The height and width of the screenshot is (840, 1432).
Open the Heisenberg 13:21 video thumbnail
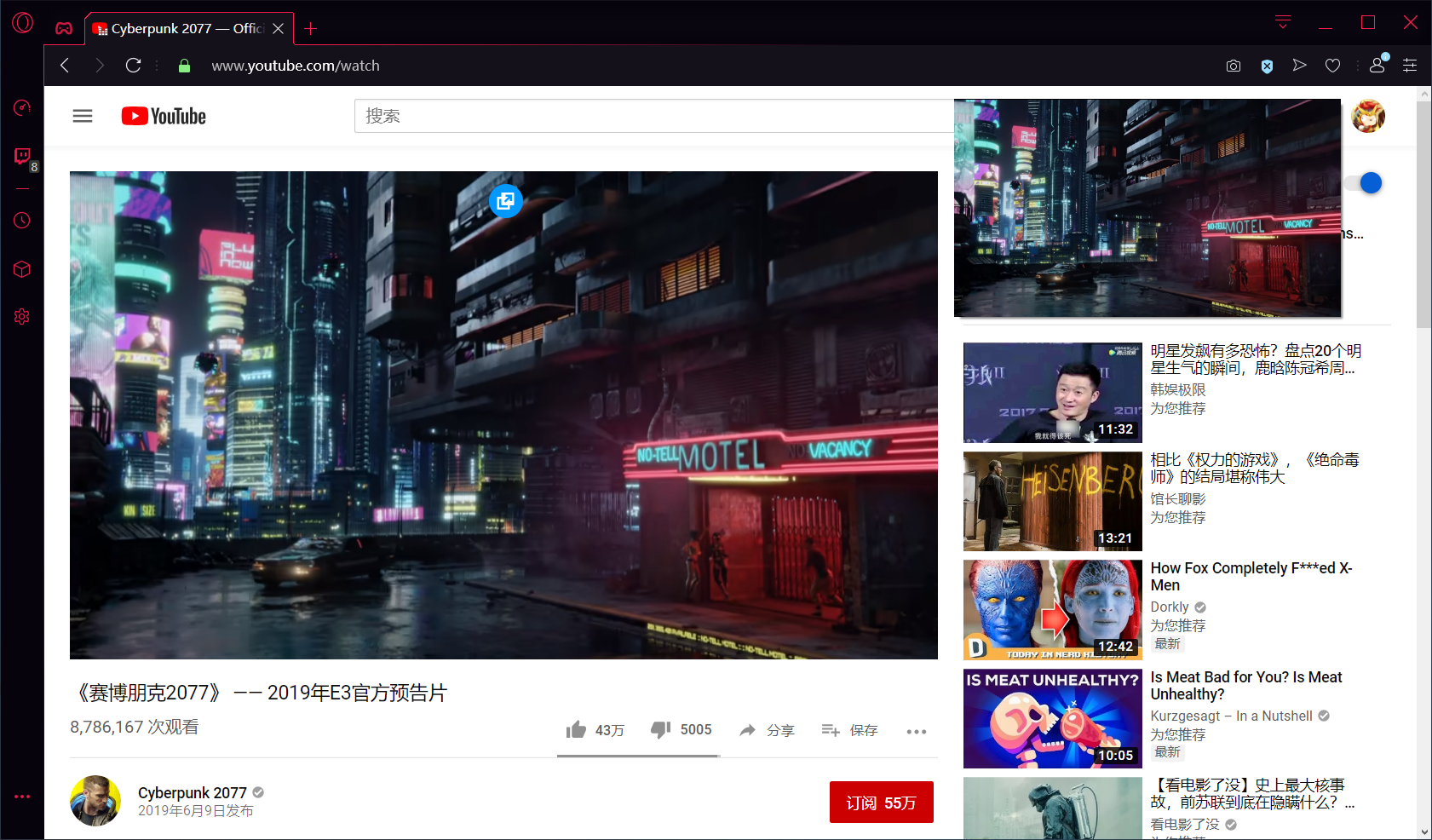click(x=1053, y=502)
